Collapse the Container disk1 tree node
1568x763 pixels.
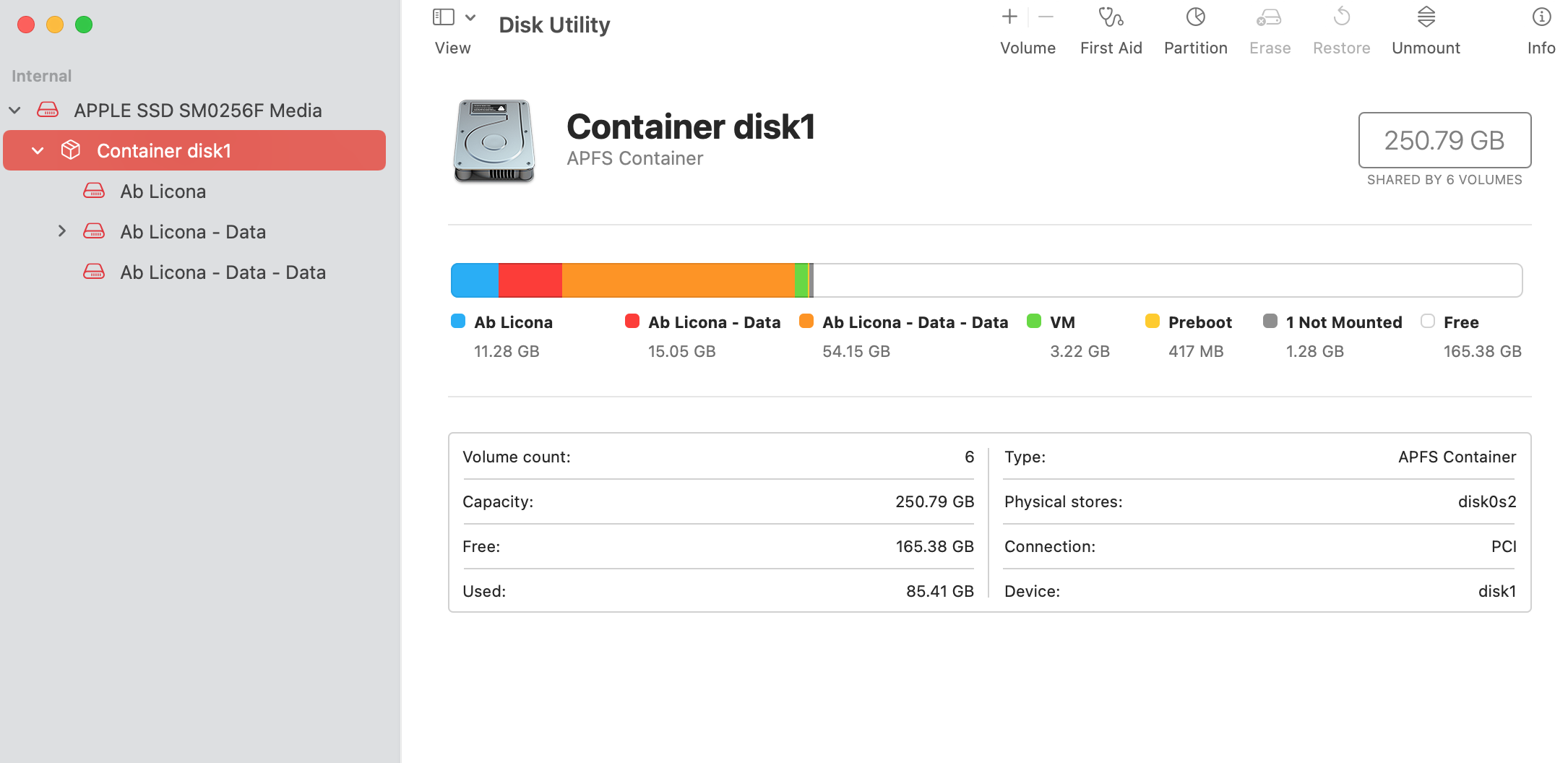point(38,151)
